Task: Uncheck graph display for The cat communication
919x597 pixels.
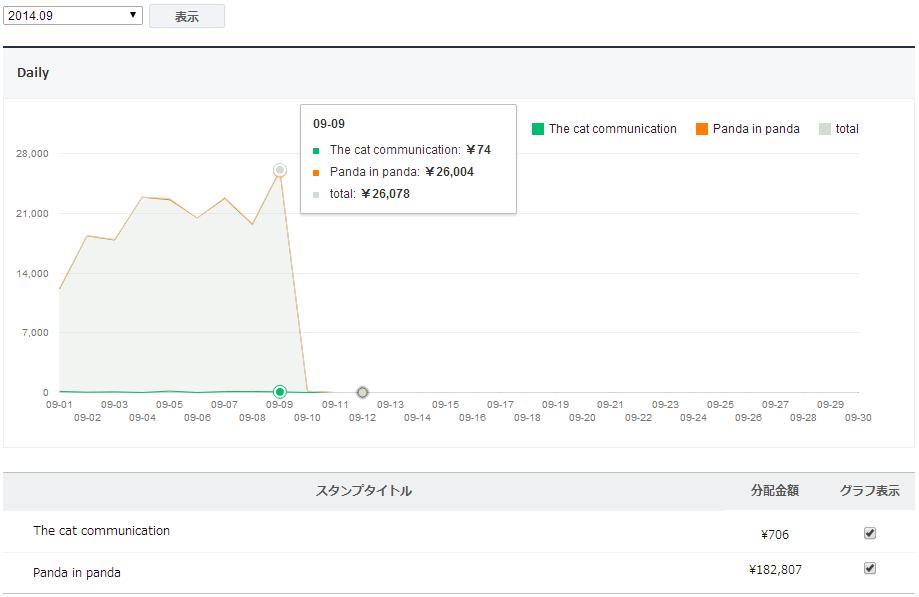Action: [x=870, y=533]
